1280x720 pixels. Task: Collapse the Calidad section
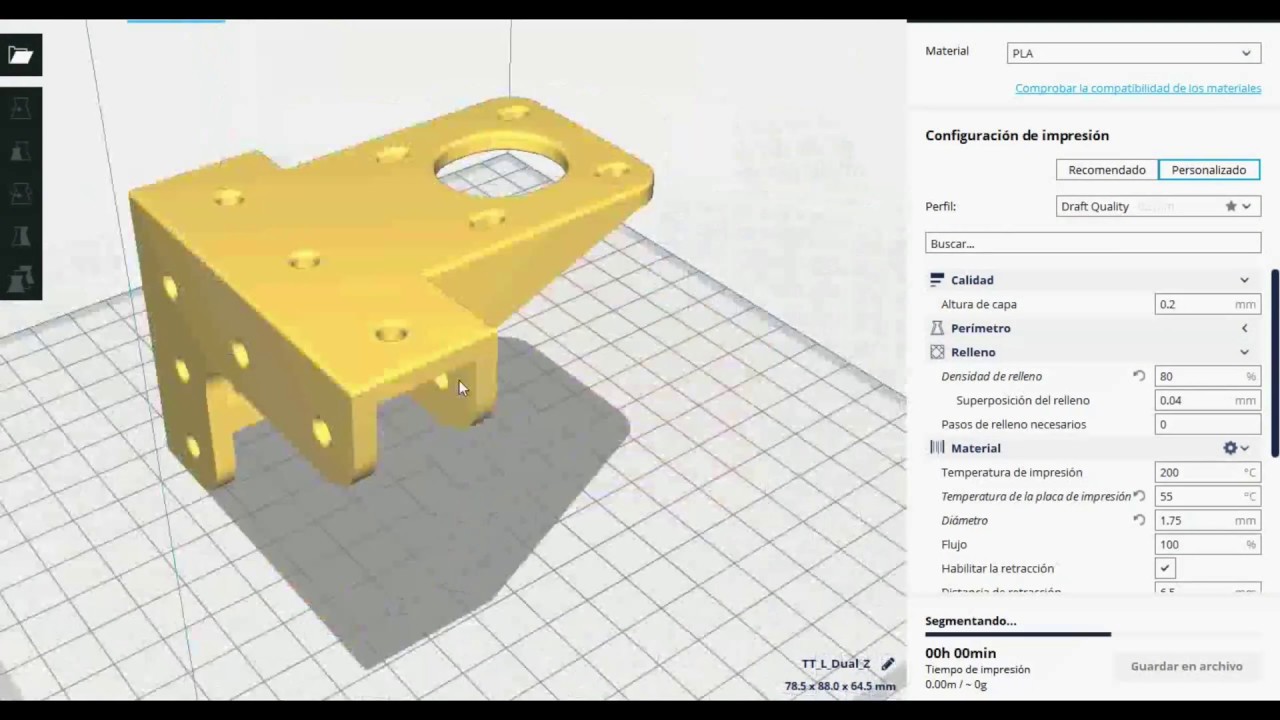click(x=1245, y=280)
